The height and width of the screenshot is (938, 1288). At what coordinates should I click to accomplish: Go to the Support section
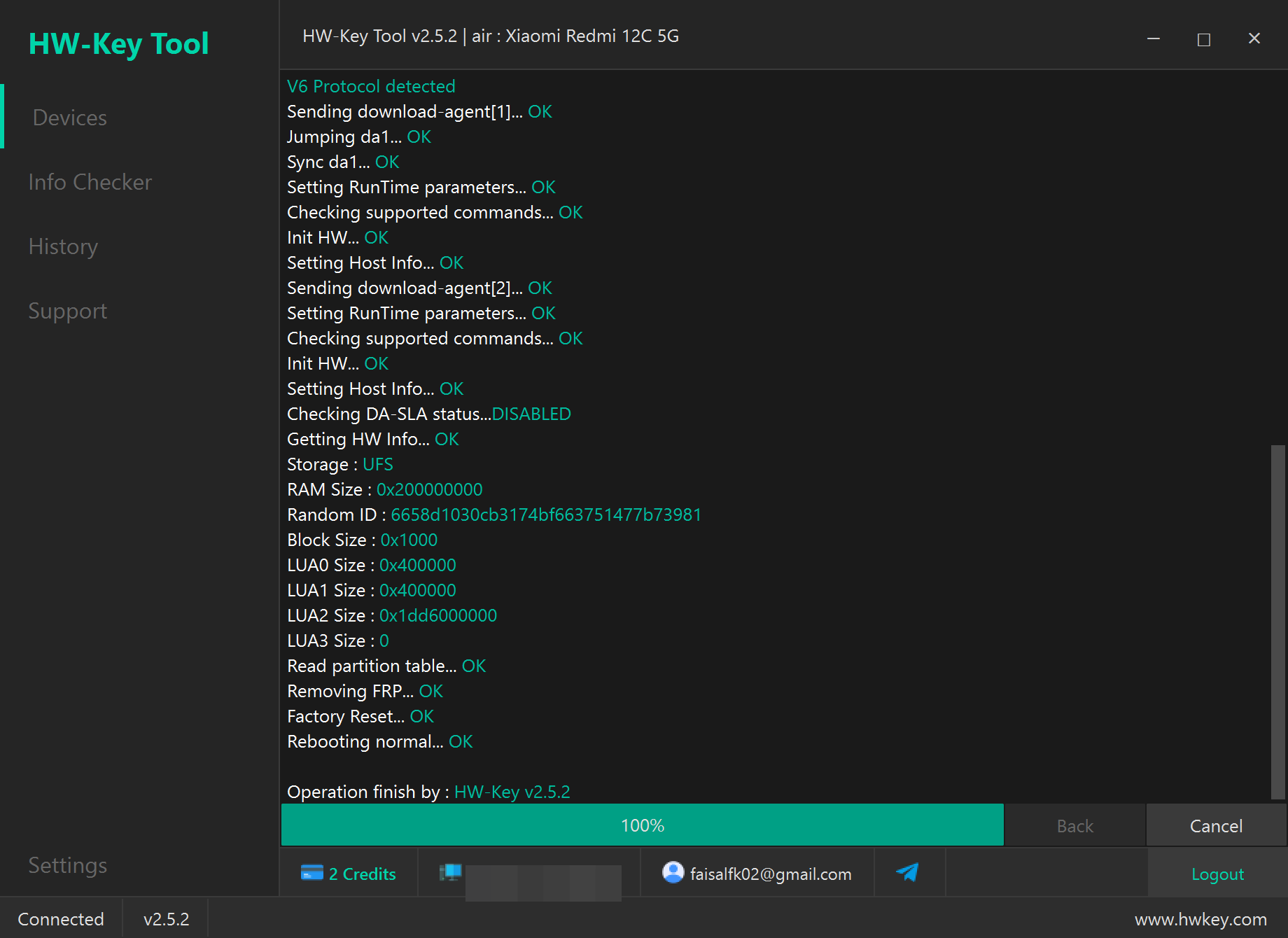[68, 310]
